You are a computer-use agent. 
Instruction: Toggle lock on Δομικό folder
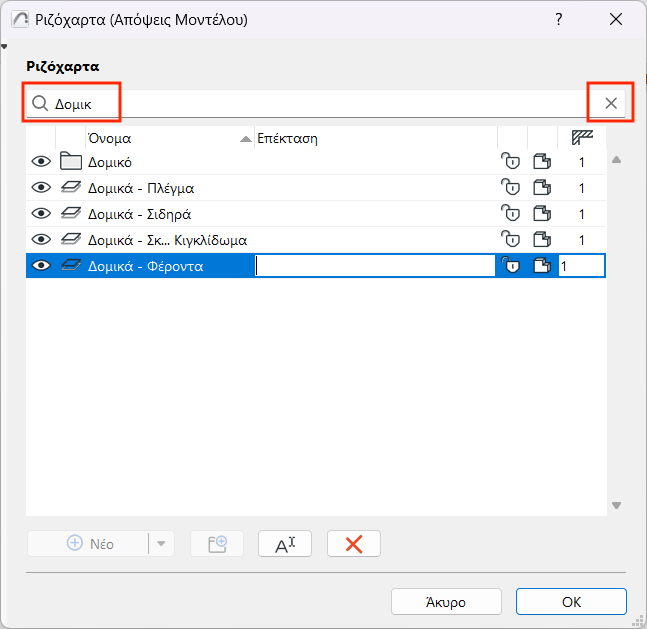click(511, 161)
